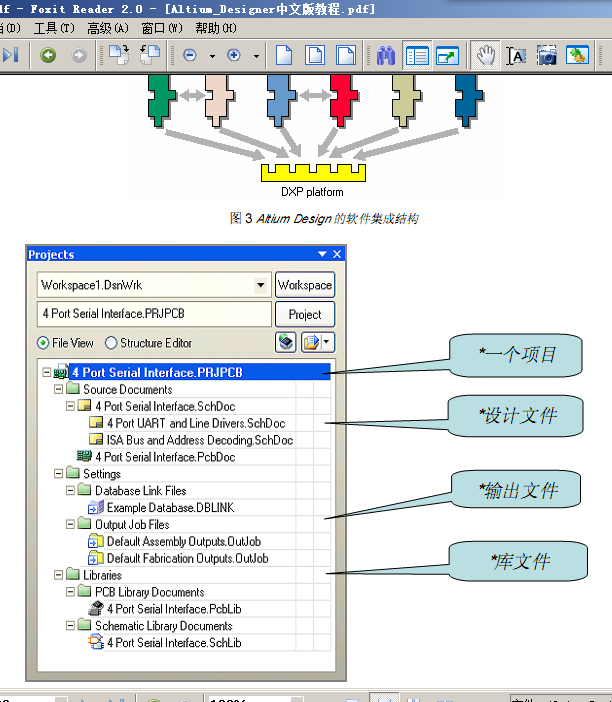Image resolution: width=612 pixels, height=702 pixels.
Task: Click the PcbDoc circuit board file icon
Action: 84,456
